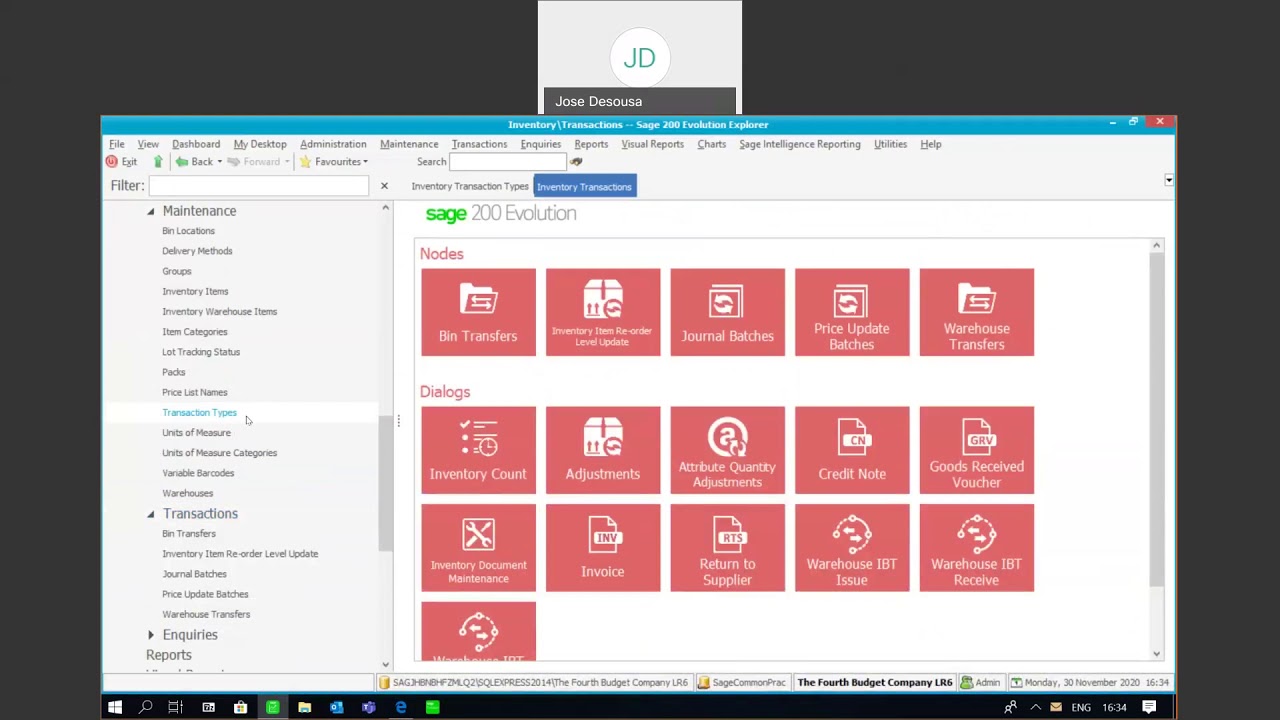The width and height of the screenshot is (1280, 720).
Task: Click the SageCommonPrac status bar entry
Action: click(x=741, y=683)
